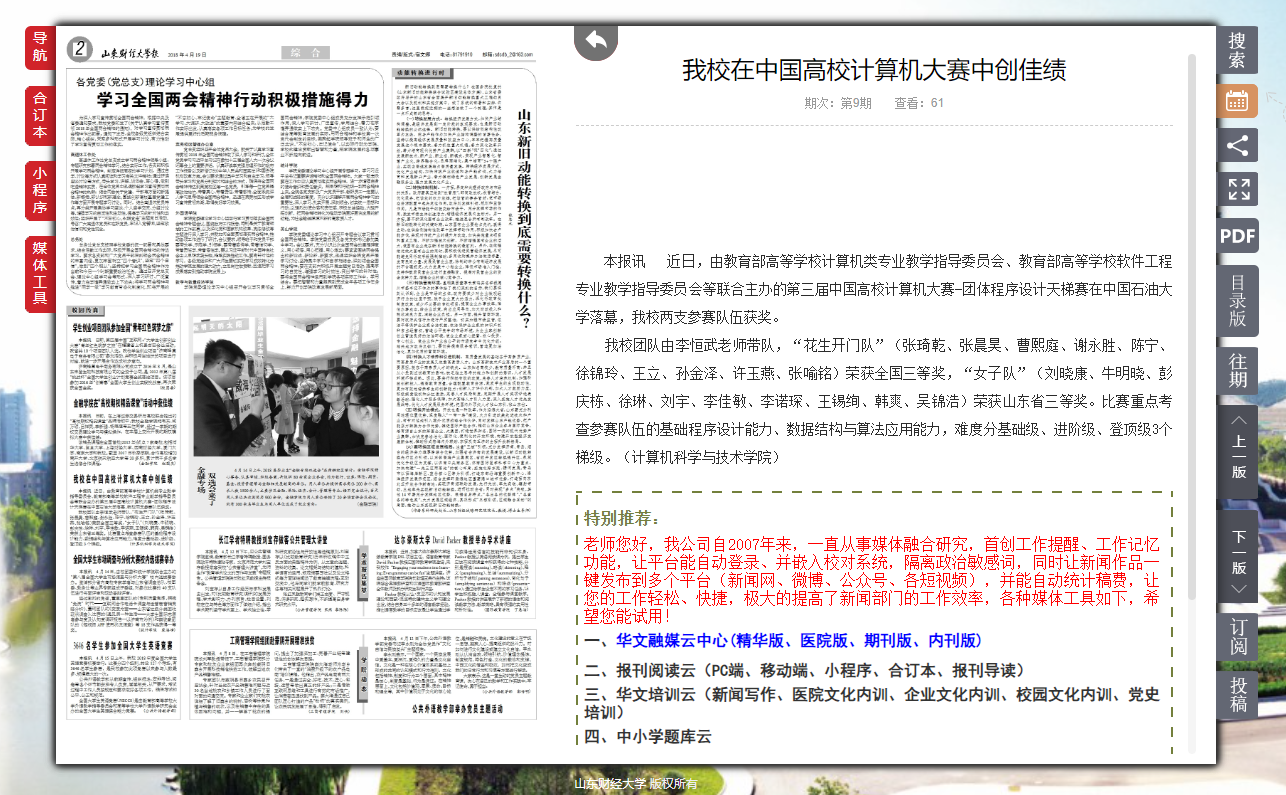Click 四、中小学题库云 line
Image resolution: width=1286 pixels, height=795 pixels.
click(x=648, y=737)
